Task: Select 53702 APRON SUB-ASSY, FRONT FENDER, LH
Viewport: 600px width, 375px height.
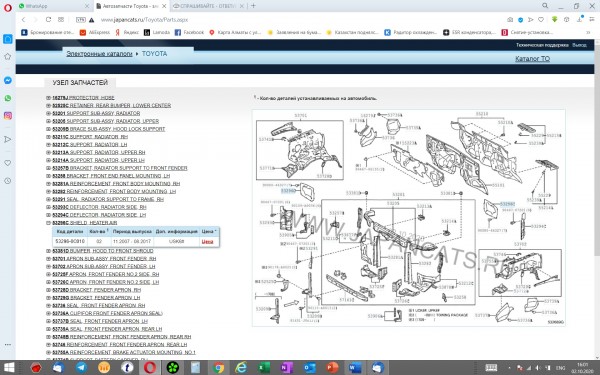Action: coord(104,266)
